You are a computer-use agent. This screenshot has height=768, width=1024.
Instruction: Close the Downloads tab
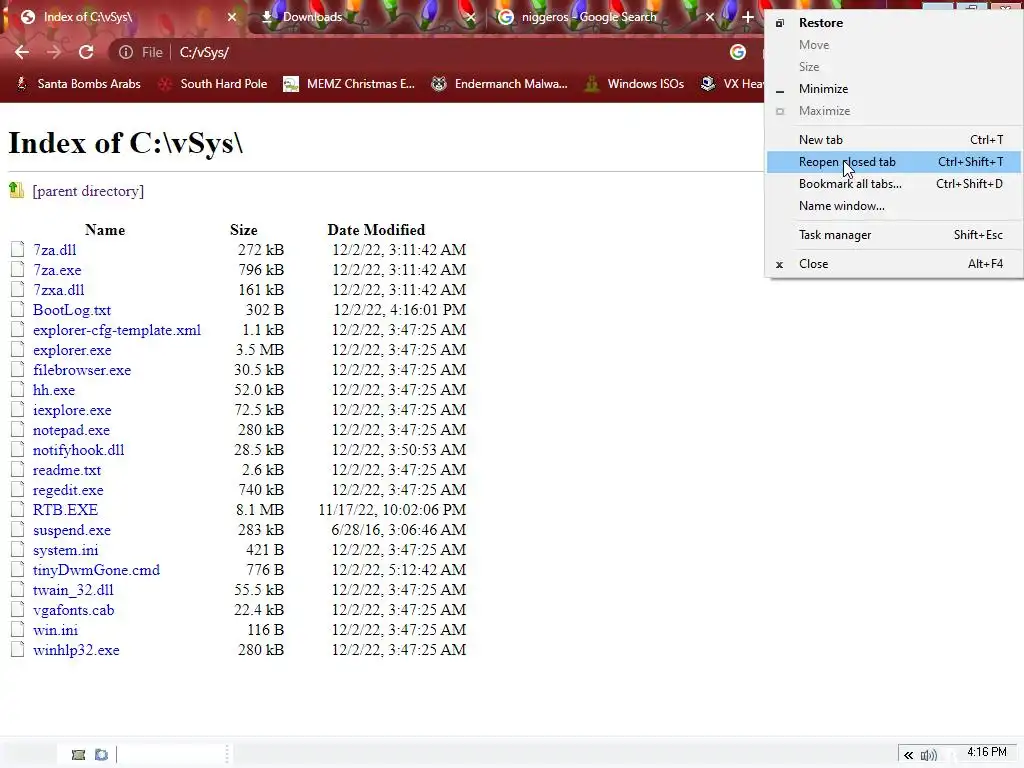pyautogui.click(x=471, y=17)
